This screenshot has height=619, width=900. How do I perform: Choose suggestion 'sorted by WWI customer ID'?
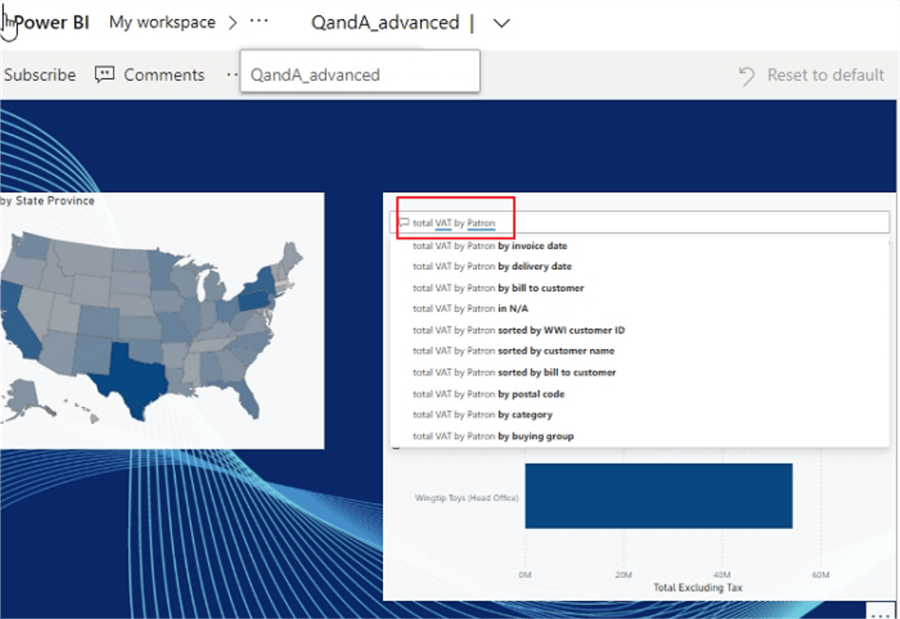tap(640, 330)
